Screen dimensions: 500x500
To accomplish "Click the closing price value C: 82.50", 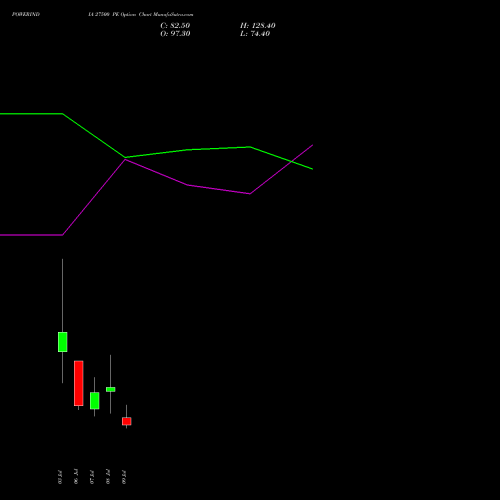I will (175, 26).
